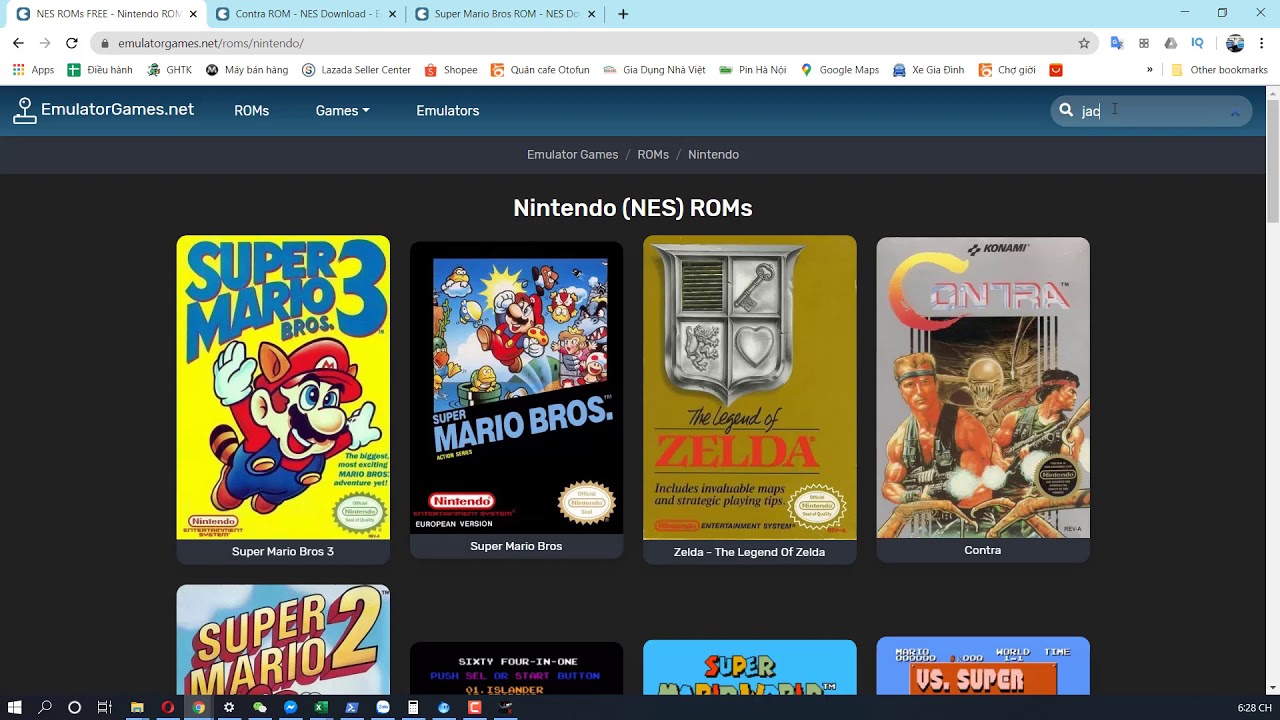Open the GHTK bookmark

(x=169, y=70)
